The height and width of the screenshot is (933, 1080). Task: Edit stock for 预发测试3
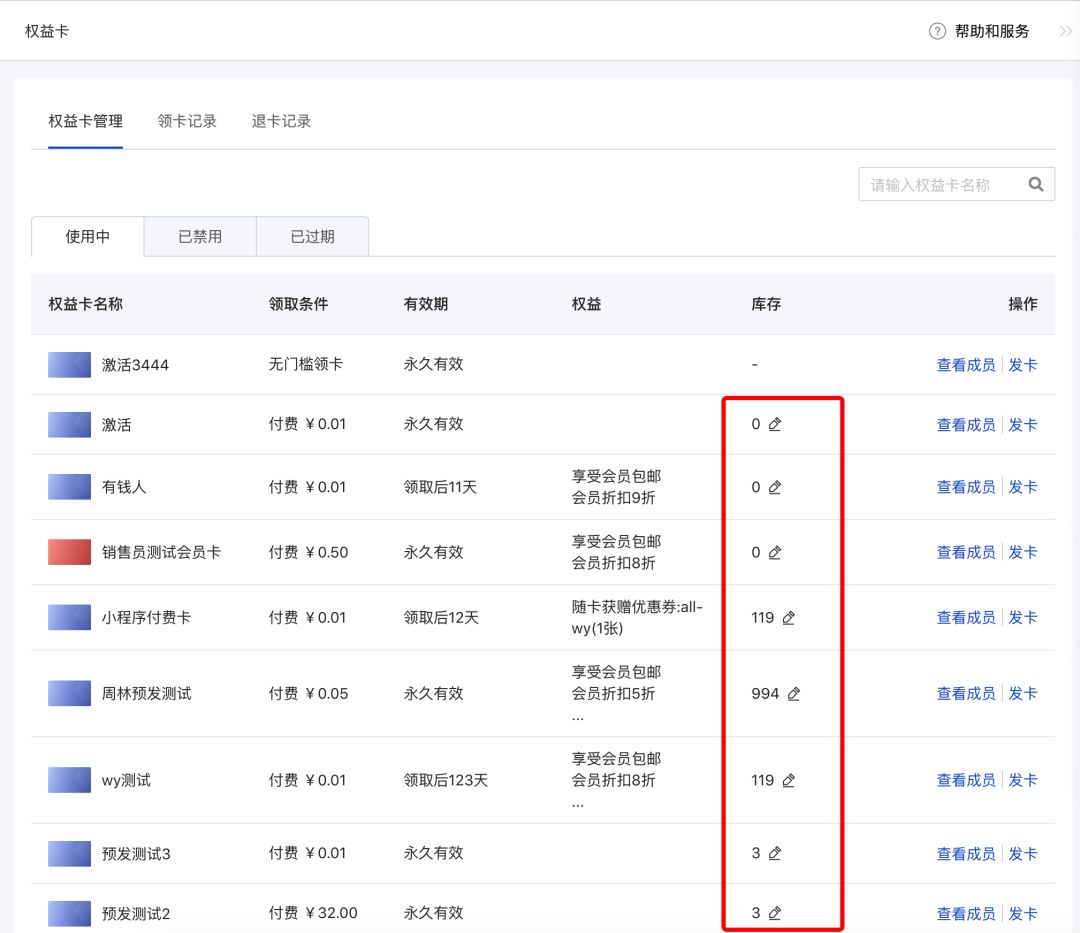(x=775, y=853)
